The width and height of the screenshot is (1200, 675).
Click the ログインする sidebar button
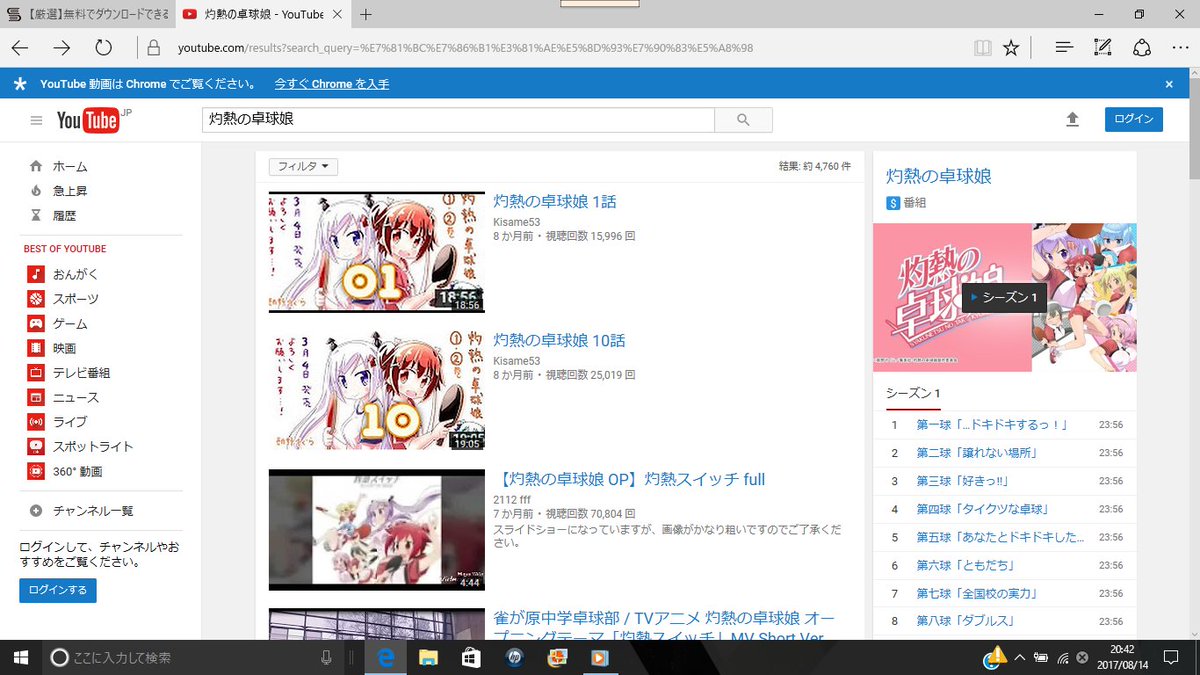pyautogui.click(x=58, y=590)
